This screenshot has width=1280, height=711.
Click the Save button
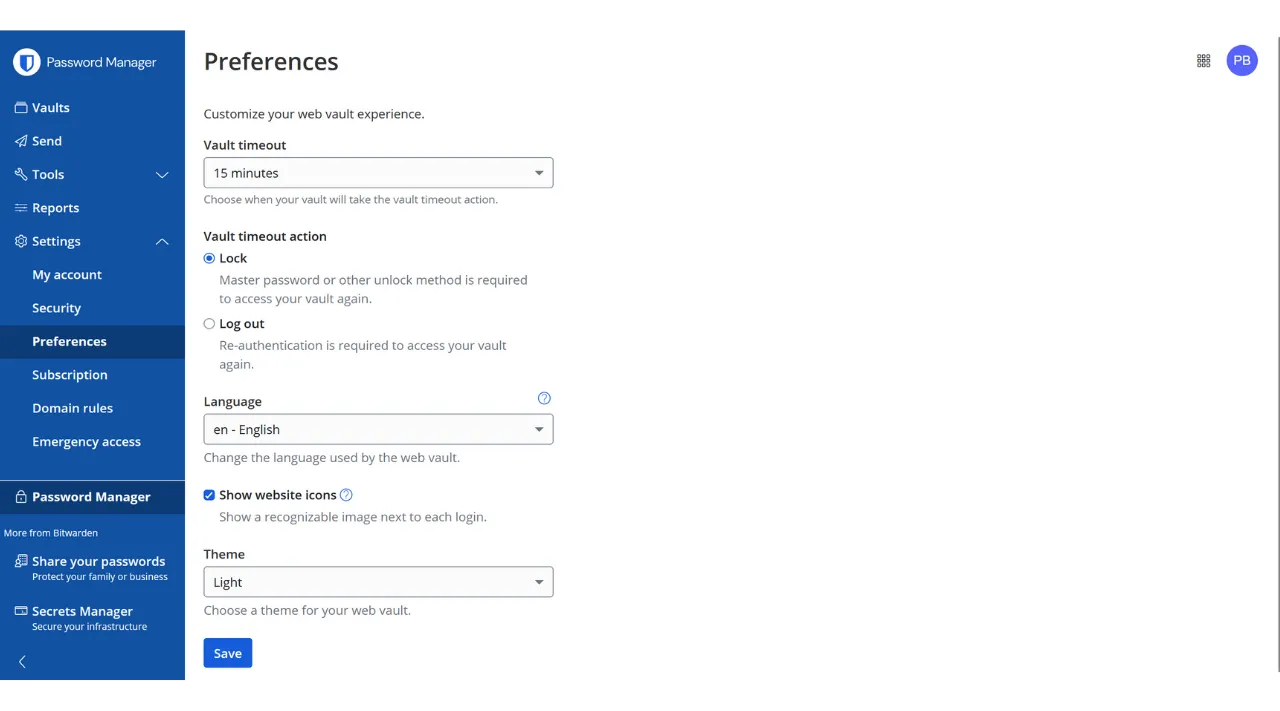(x=228, y=653)
